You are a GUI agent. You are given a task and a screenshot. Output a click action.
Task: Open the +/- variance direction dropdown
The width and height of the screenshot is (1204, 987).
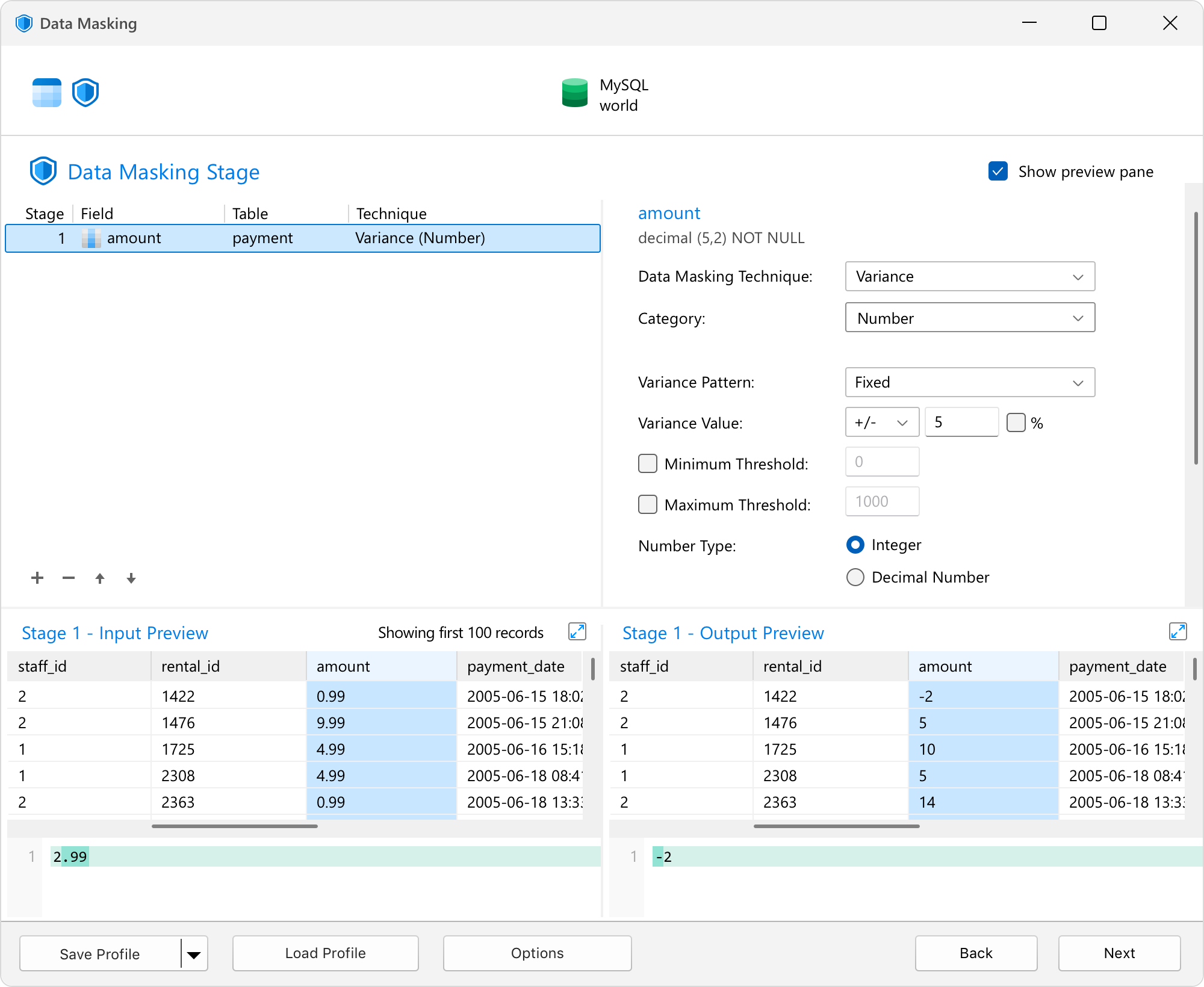pos(882,422)
